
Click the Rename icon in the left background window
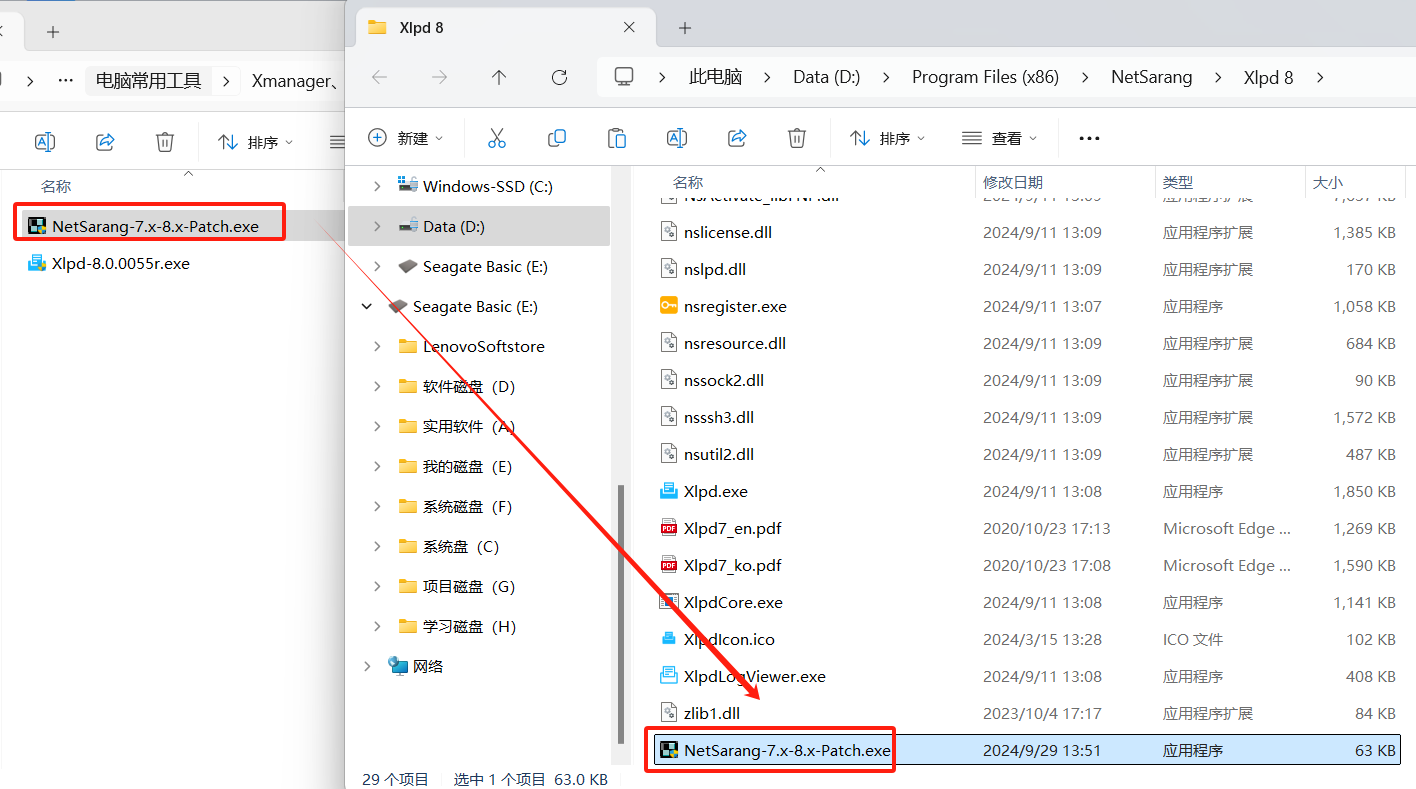(44, 142)
